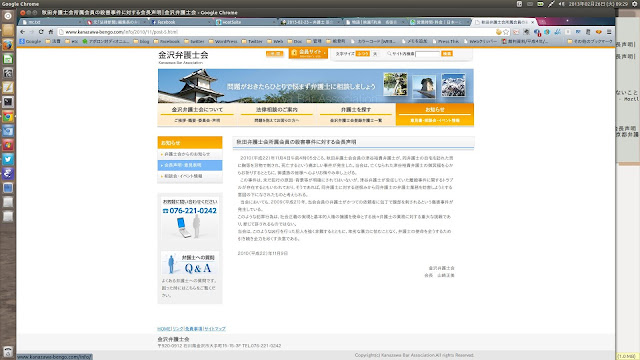Open the Doc bookmark folder
This screenshot has width=640, height=360.
point(295,41)
